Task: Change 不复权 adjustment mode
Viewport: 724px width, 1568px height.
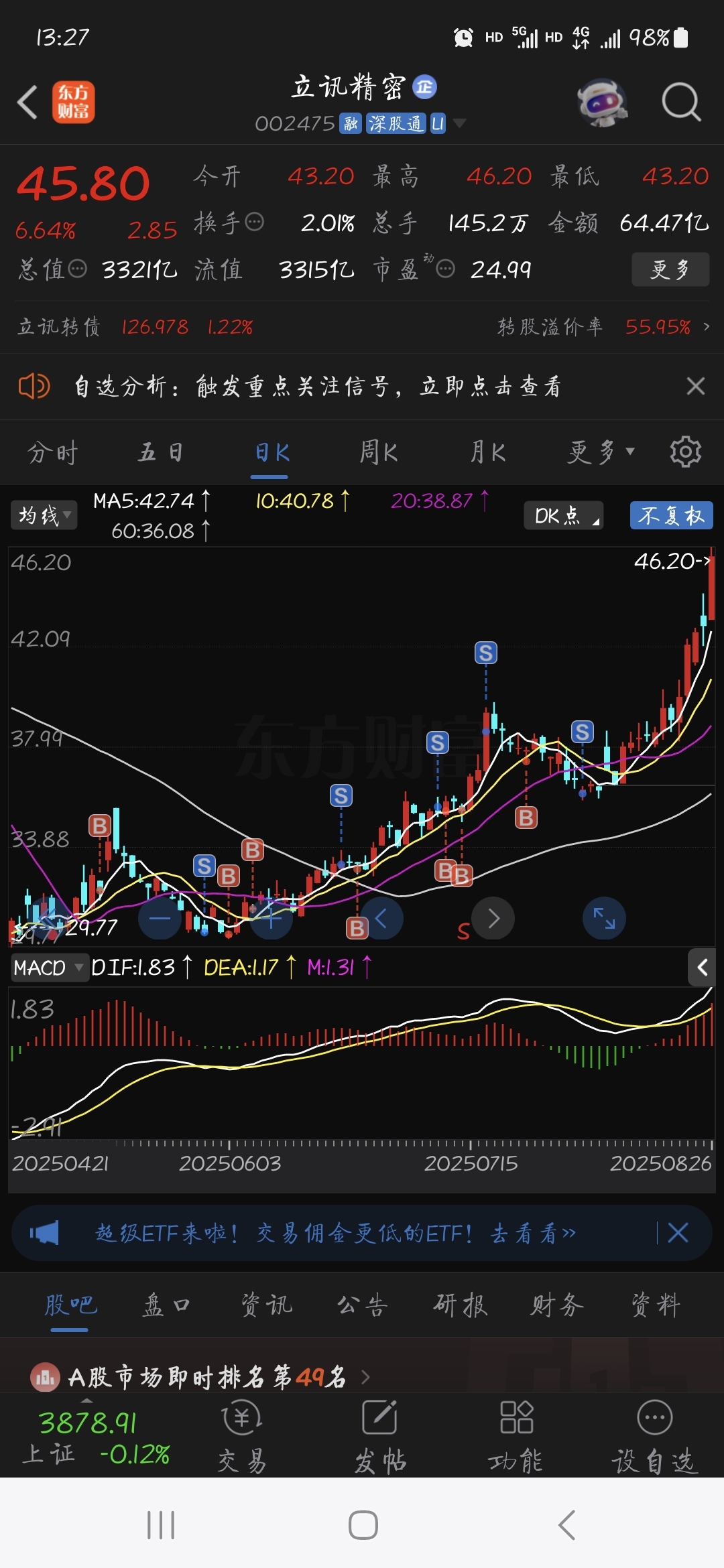Action: pos(671,515)
